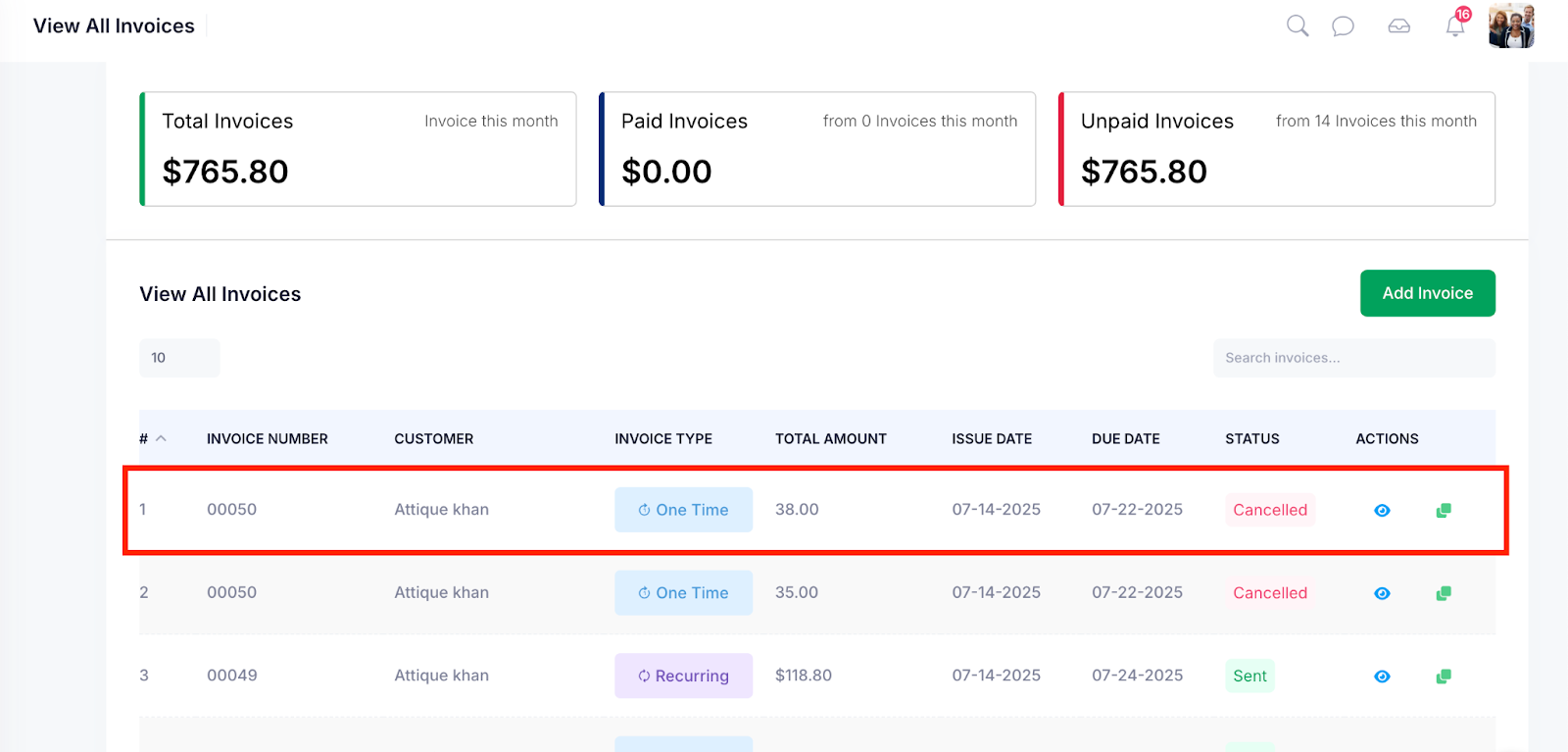1568x752 pixels.
Task: Select the Recurring type badge
Action: (x=684, y=676)
